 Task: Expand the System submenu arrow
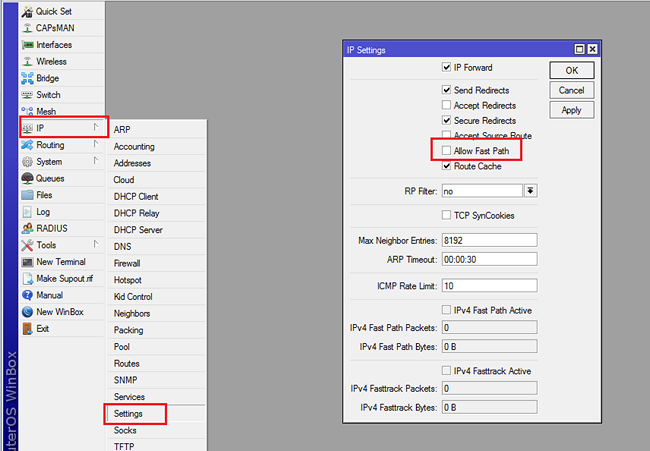click(x=96, y=160)
